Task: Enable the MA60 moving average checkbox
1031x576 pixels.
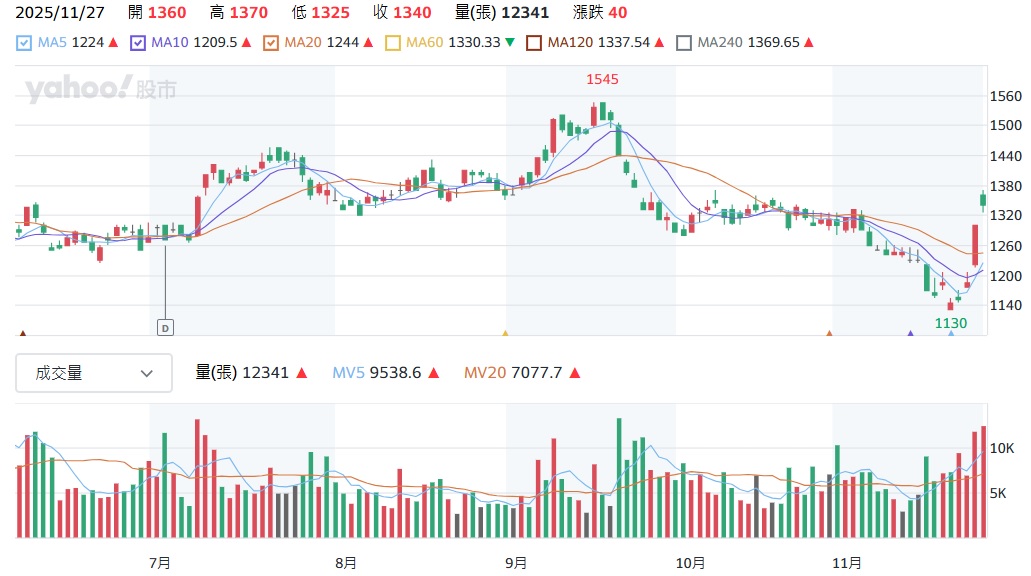Action: 392,43
